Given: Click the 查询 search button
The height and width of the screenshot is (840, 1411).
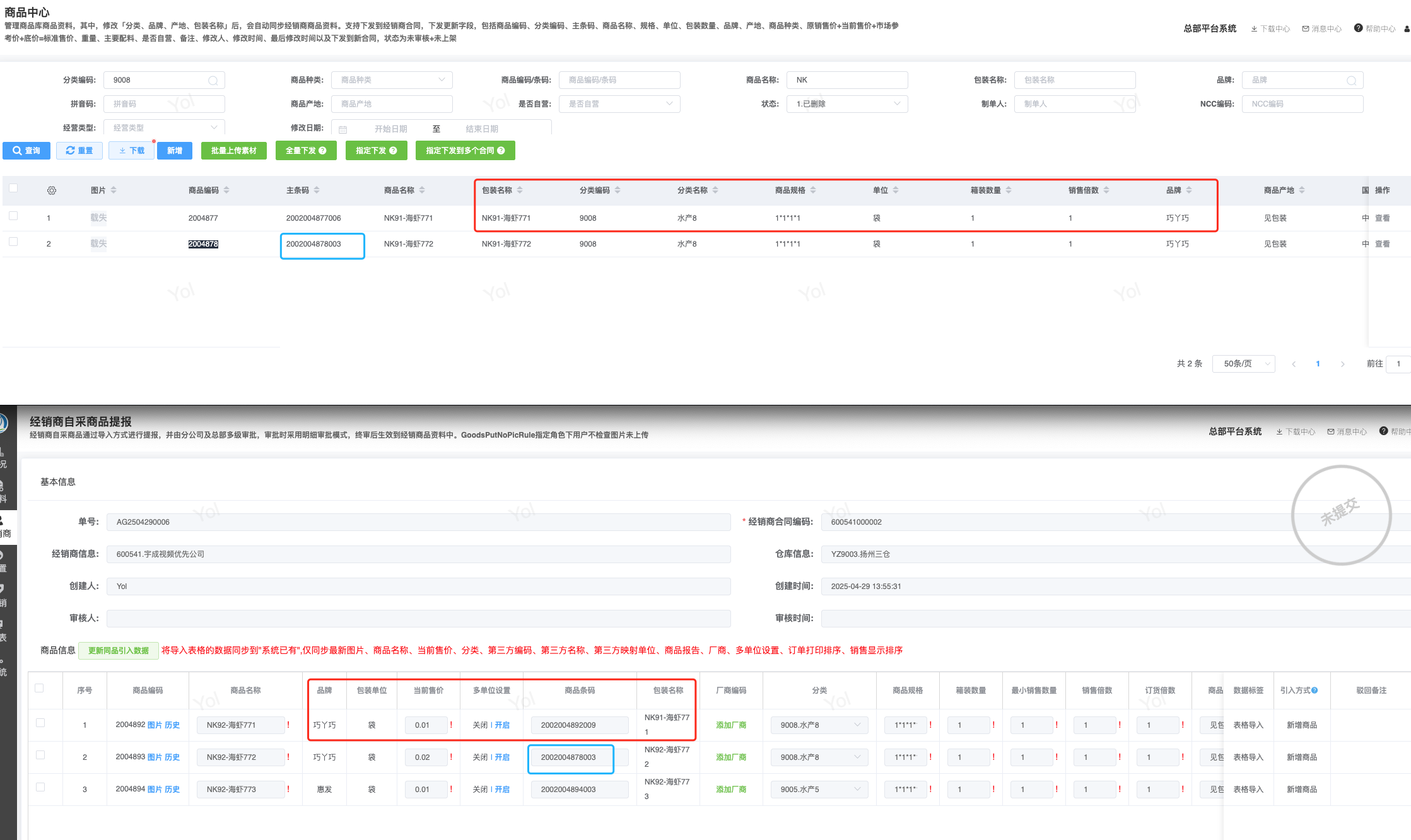Looking at the screenshot, I should (x=26, y=151).
